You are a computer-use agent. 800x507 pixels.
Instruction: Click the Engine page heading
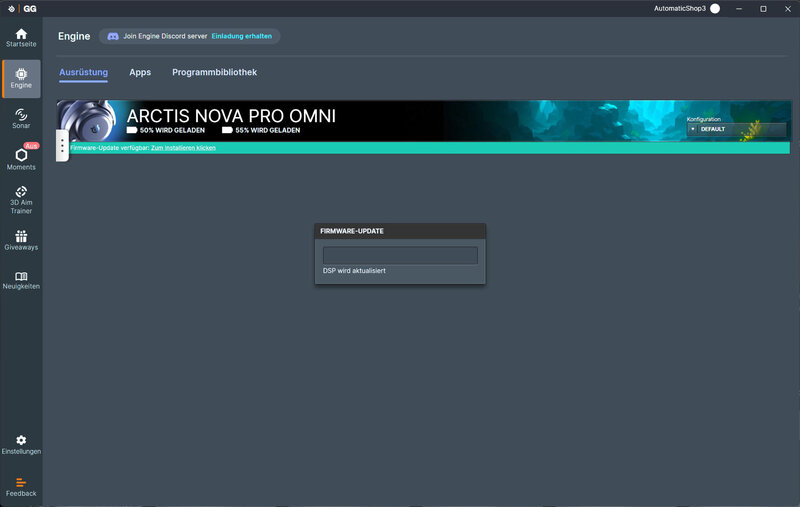tap(74, 36)
